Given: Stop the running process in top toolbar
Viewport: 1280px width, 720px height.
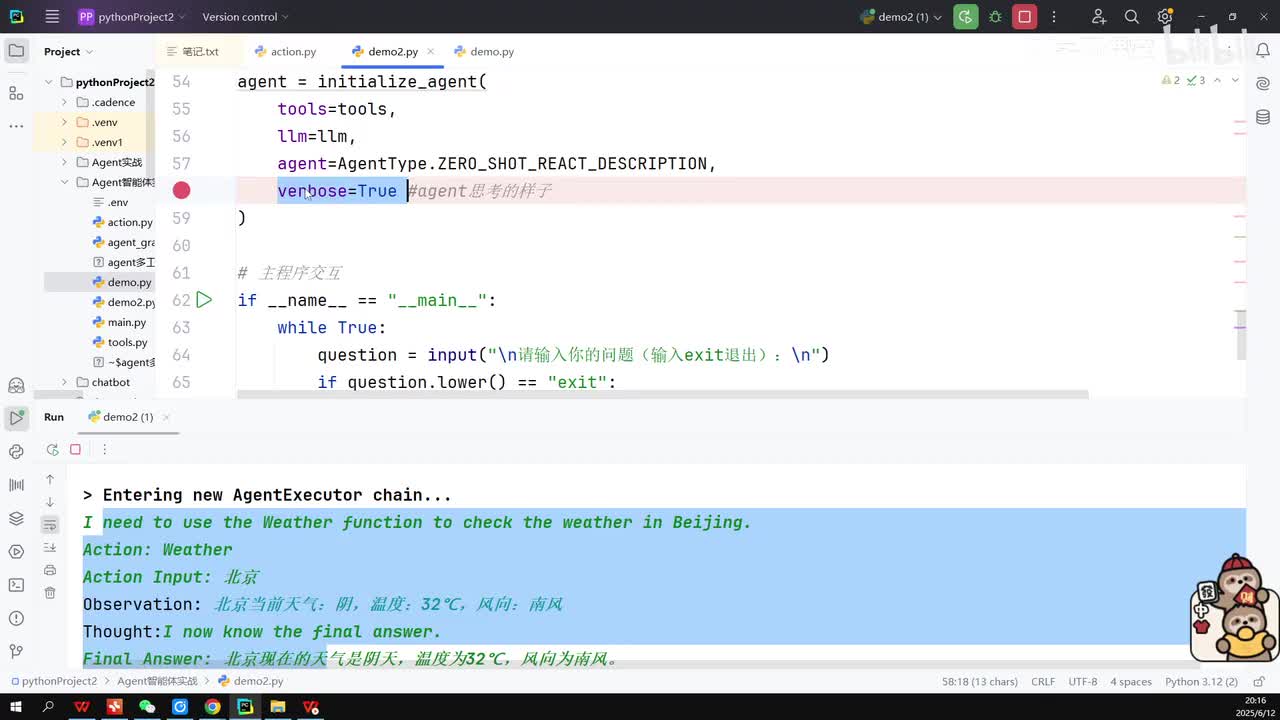Looking at the screenshot, I should 1025,17.
